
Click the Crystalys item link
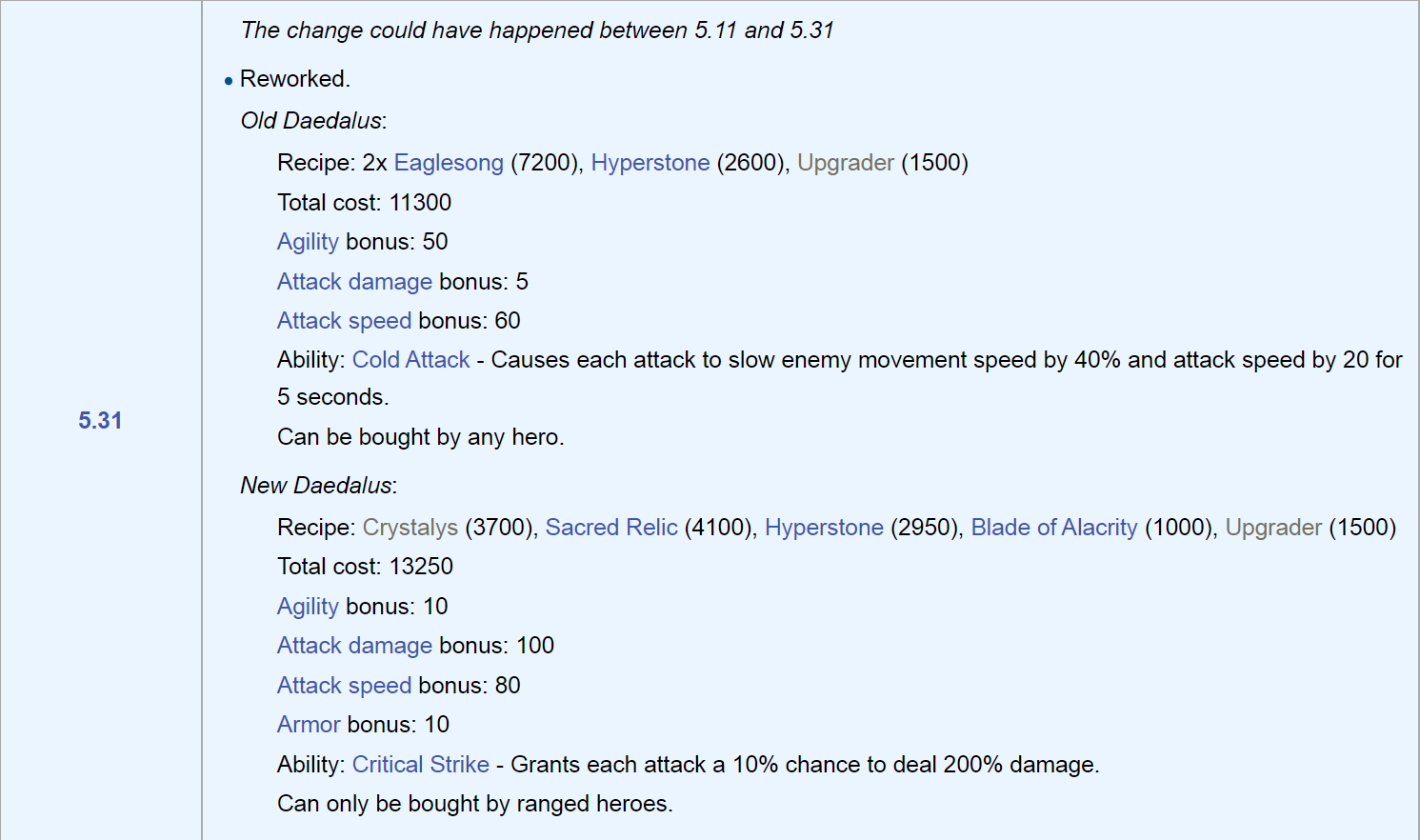click(x=410, y=528)
